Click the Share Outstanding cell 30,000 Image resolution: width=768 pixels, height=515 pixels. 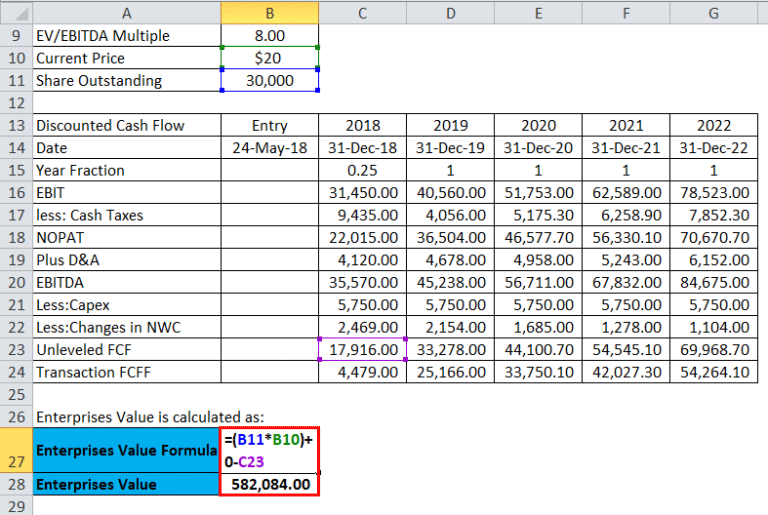click(x=269, y=80)
